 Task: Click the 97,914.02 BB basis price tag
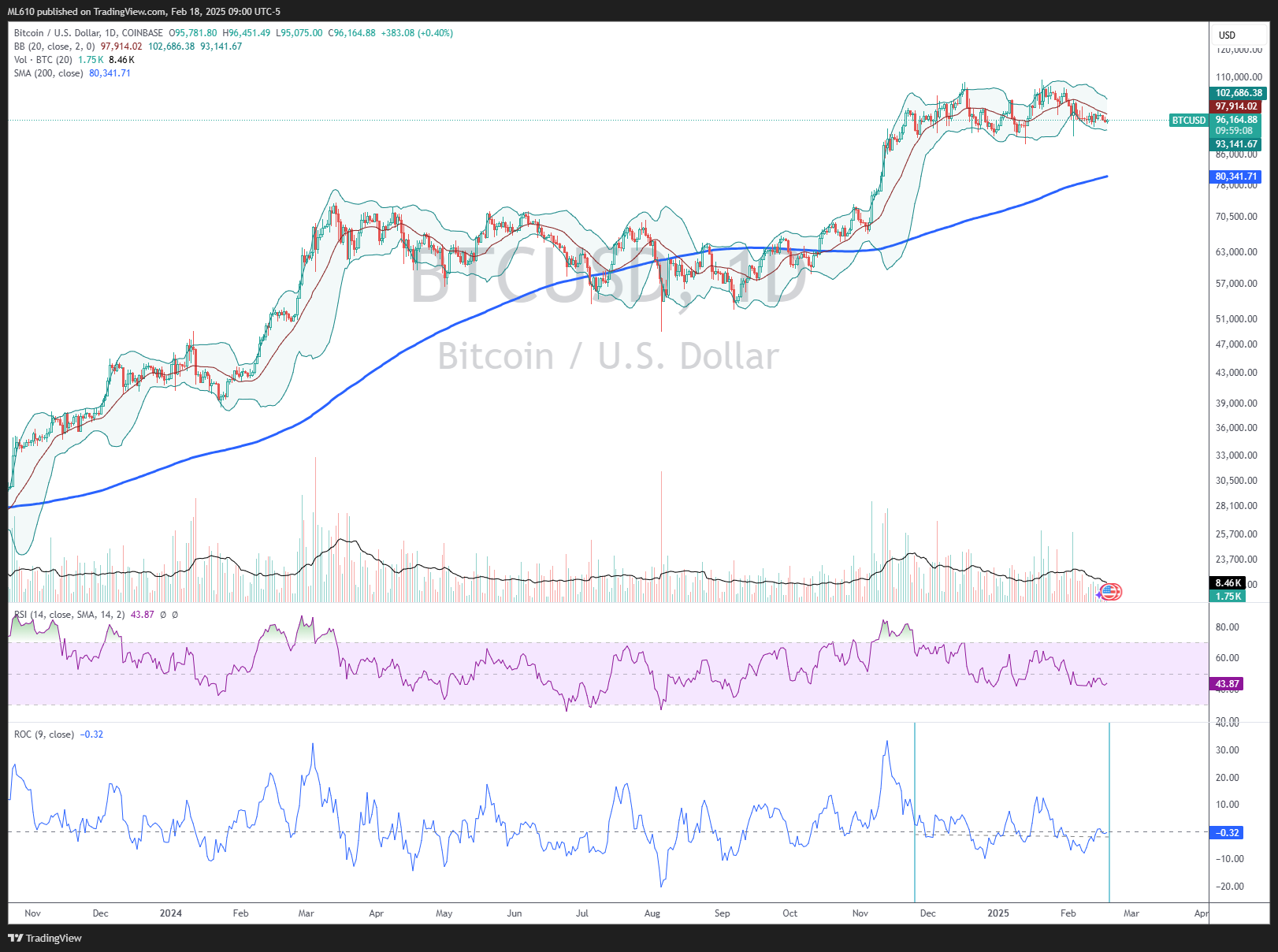(1235, 106)
